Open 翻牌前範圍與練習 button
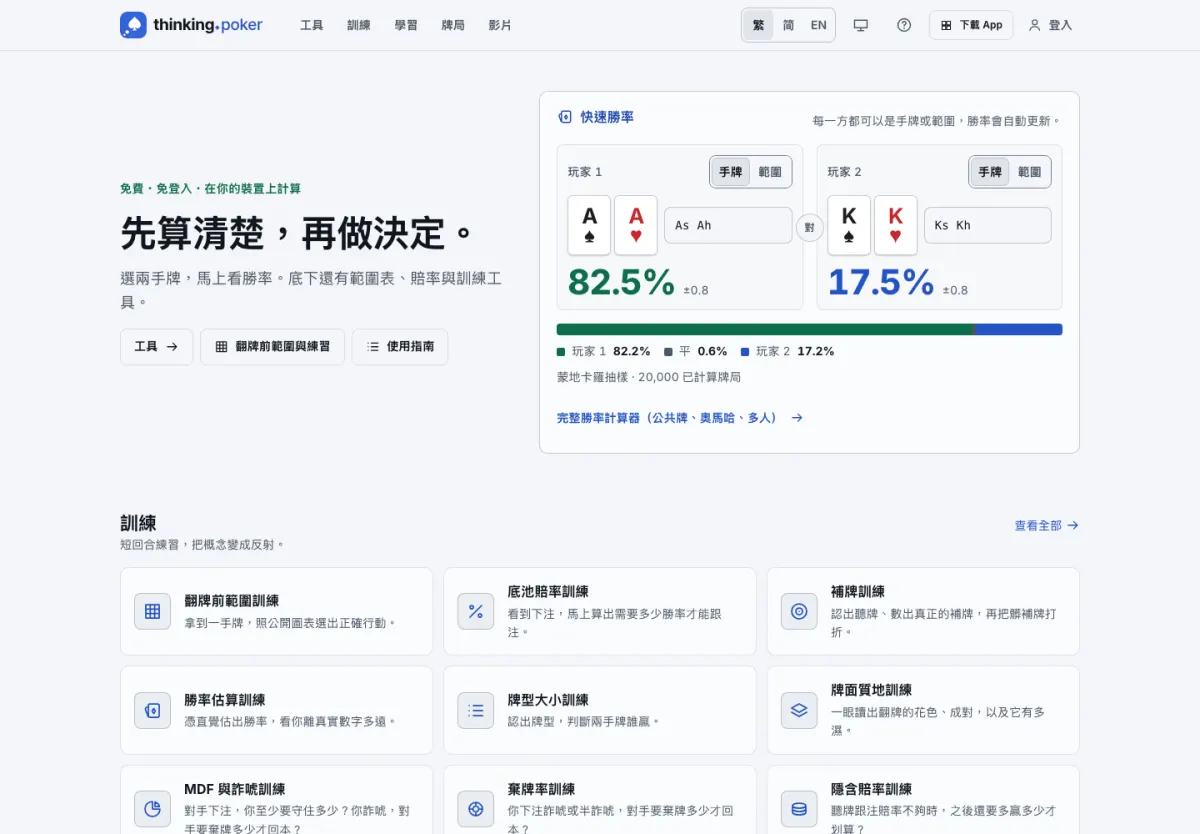 272,347
